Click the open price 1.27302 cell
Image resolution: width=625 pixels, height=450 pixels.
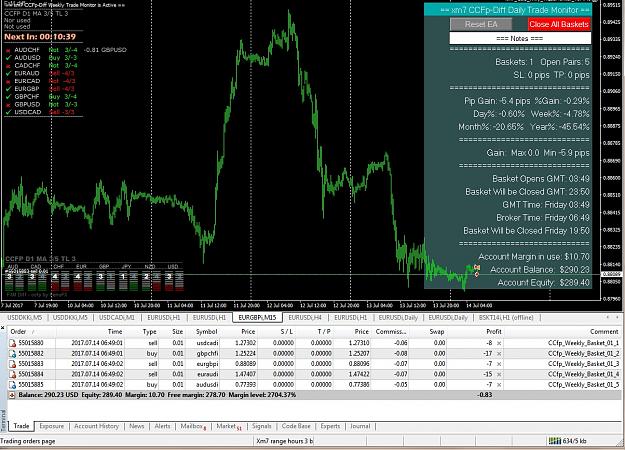(x=246, y=343)
